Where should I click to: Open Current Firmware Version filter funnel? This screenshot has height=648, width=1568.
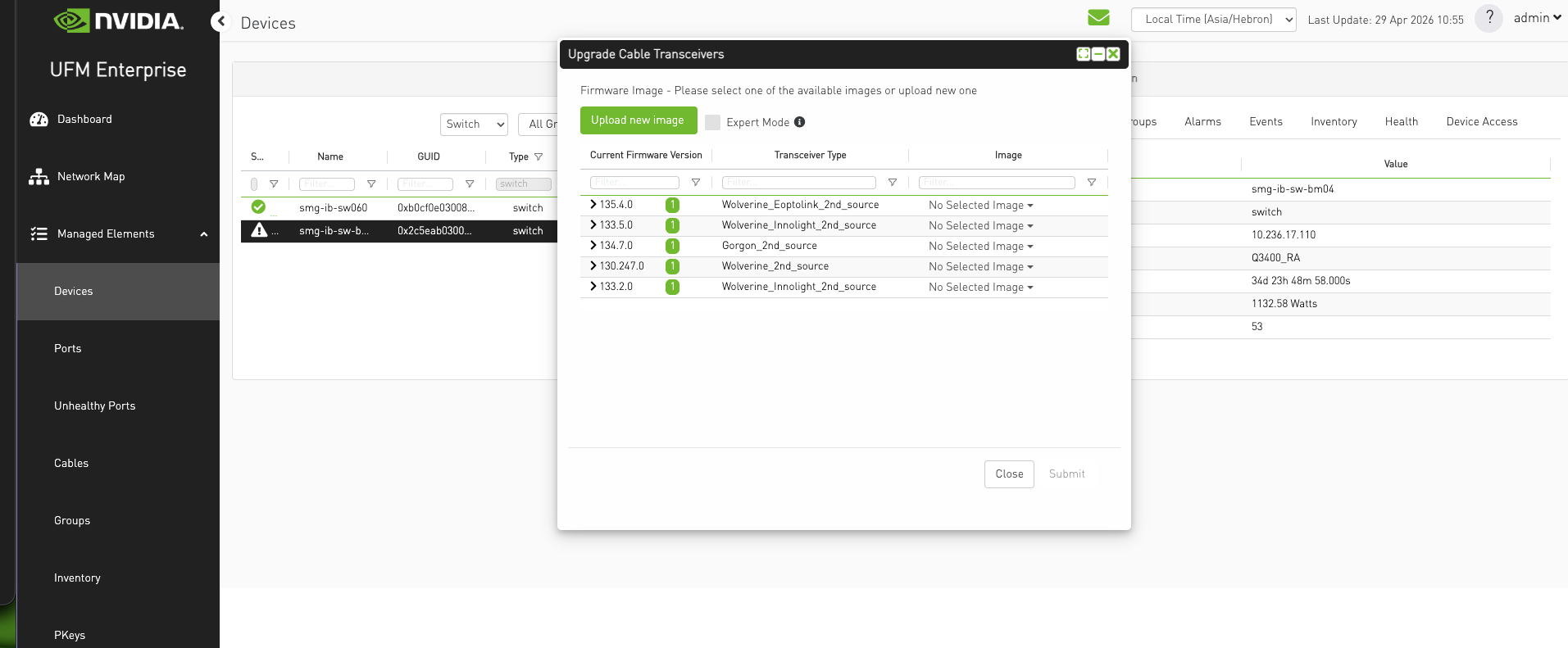[695, 183]
